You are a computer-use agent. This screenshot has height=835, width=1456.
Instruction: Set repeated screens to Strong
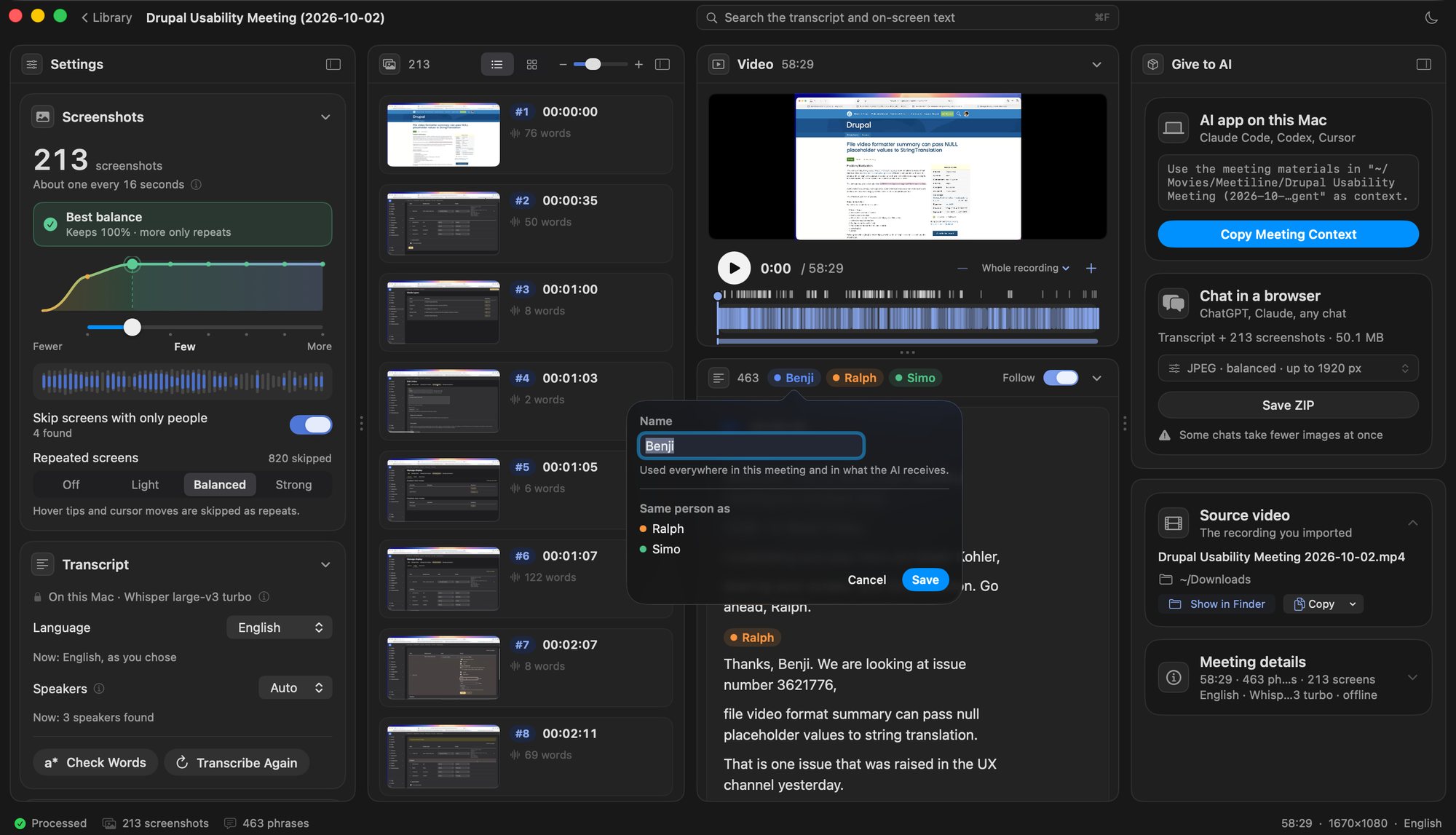(x=293, y=484)
